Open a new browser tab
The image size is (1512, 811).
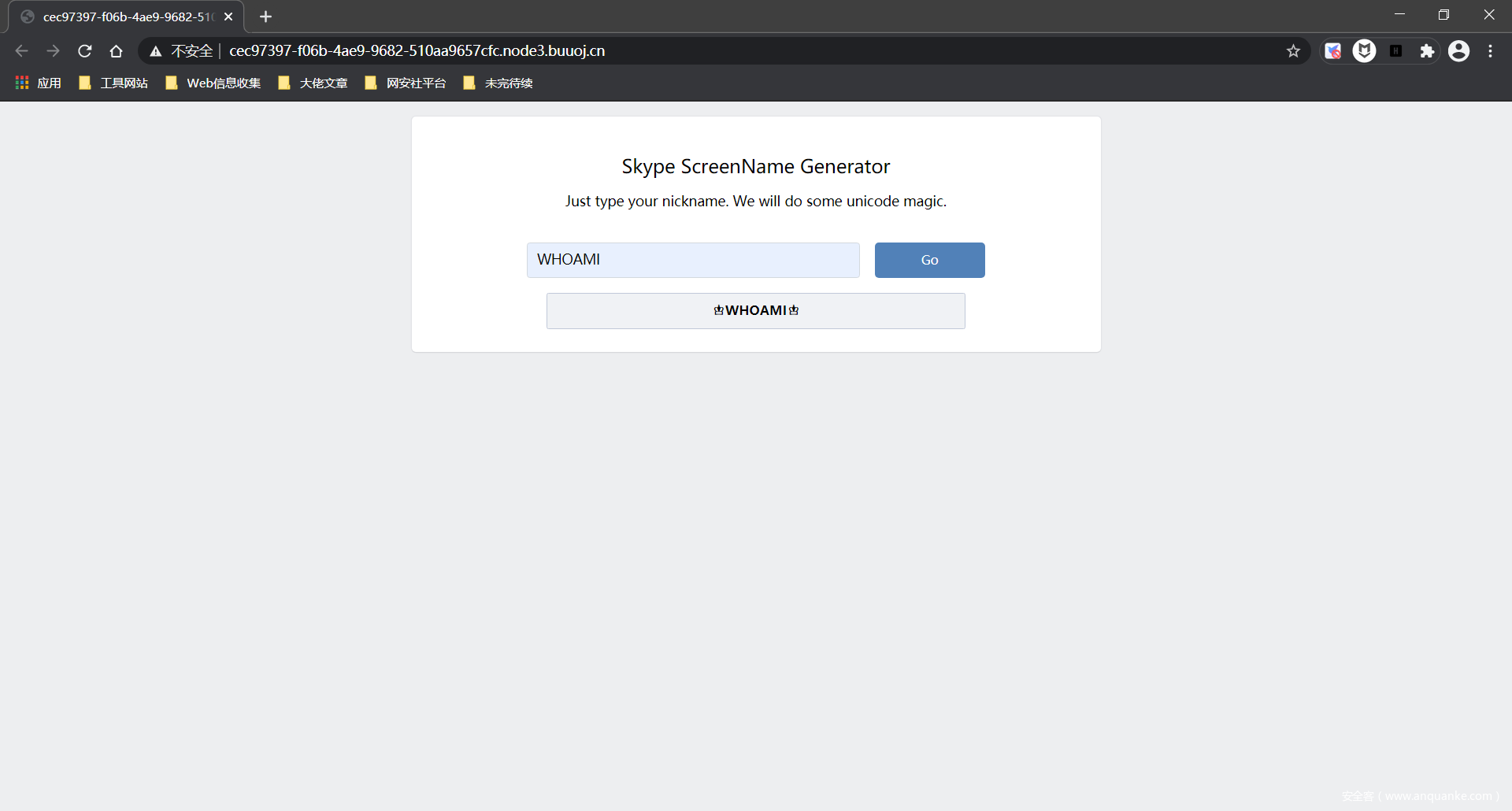(265, 17)
